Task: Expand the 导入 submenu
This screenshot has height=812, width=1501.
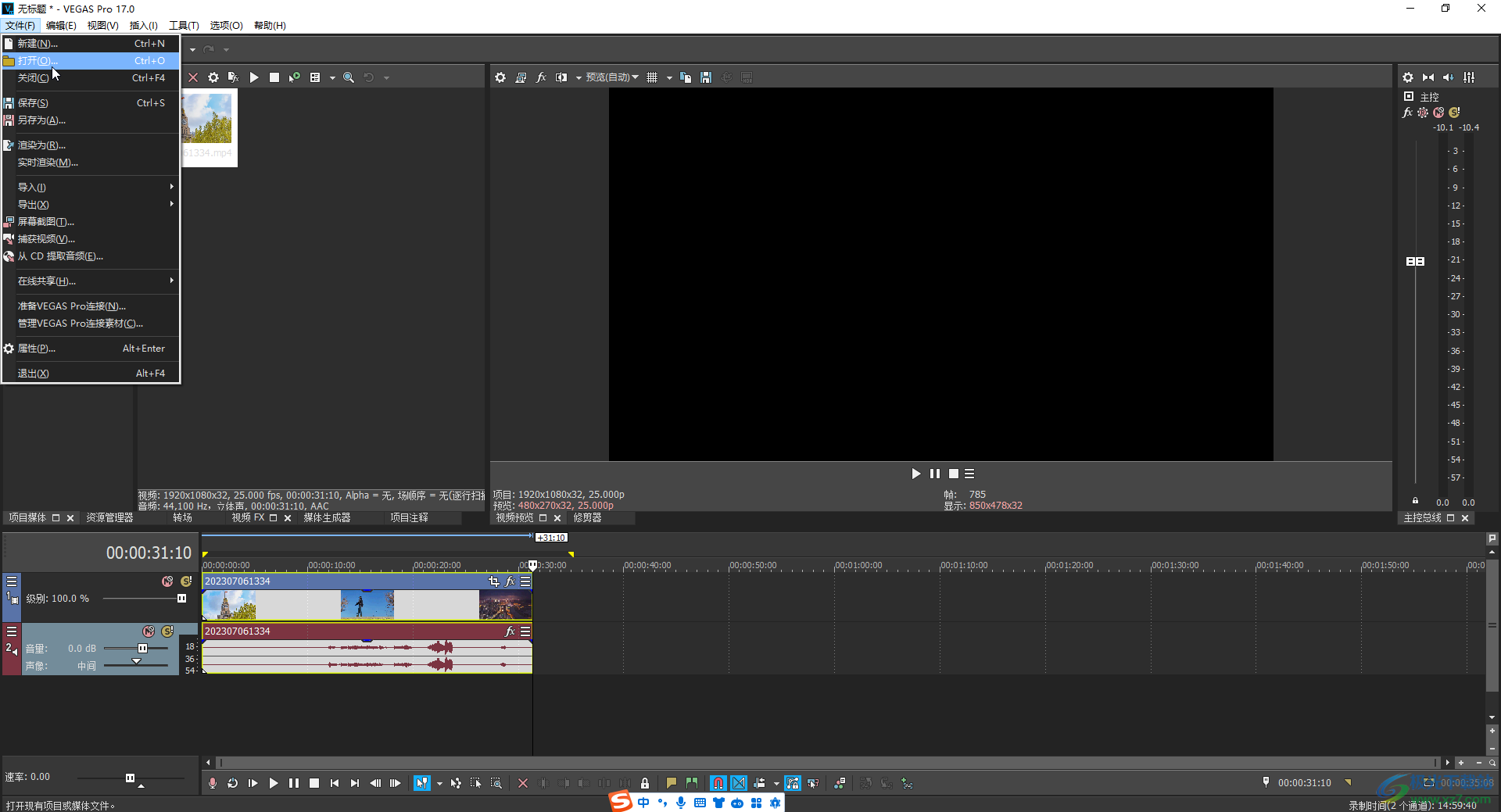Action: (x=91, y=188)
